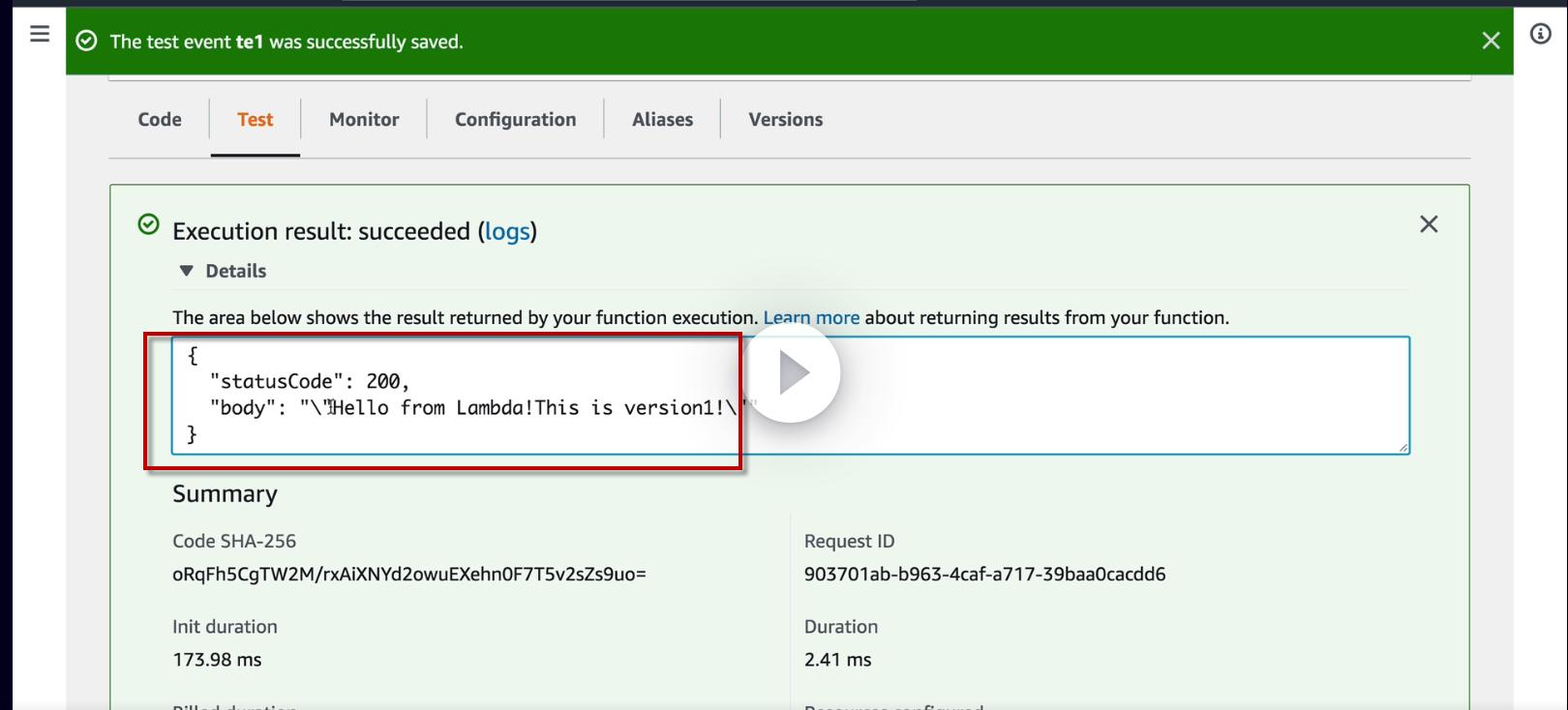Collapse the Details section
The height and width of the screenshot is (710, 1568).
click(x=223, y=271)
